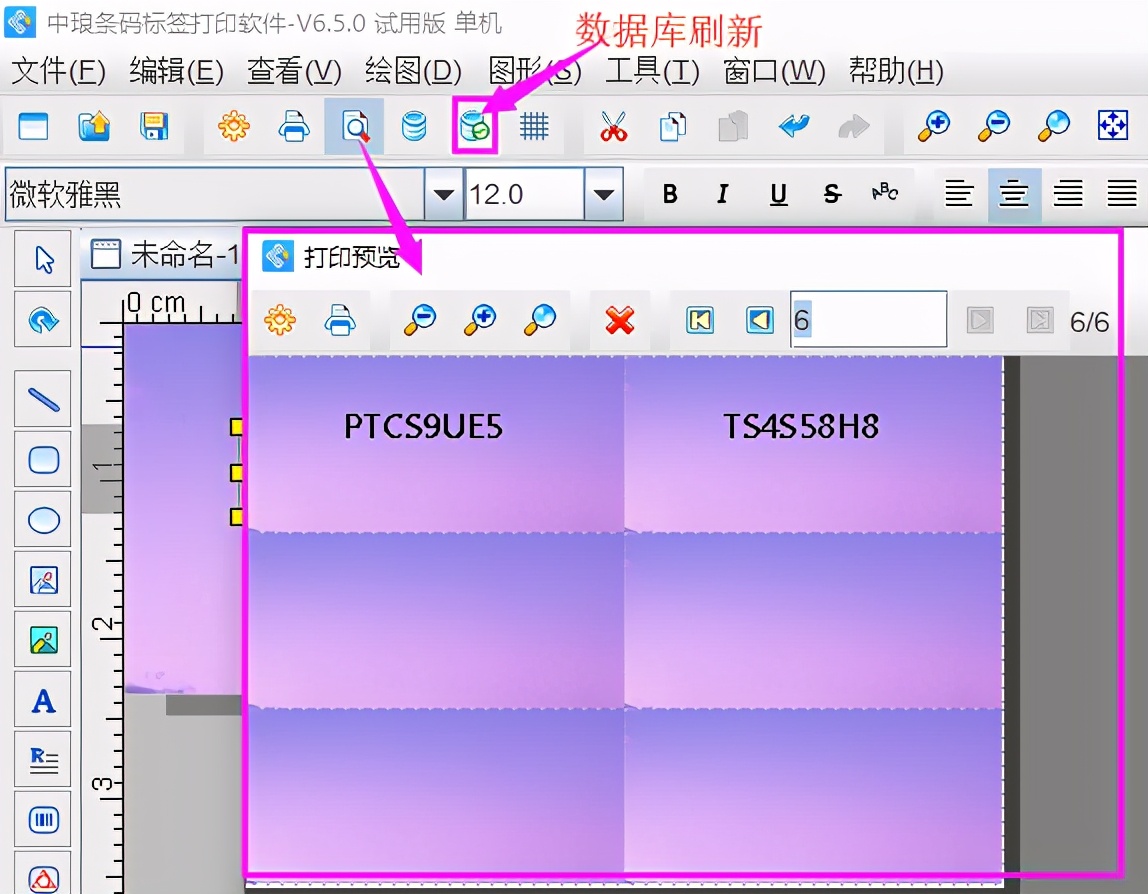Open the 窗口(W) menu
The height and width of the screenshot is (894, 1148).
click(x=775, y=71)
